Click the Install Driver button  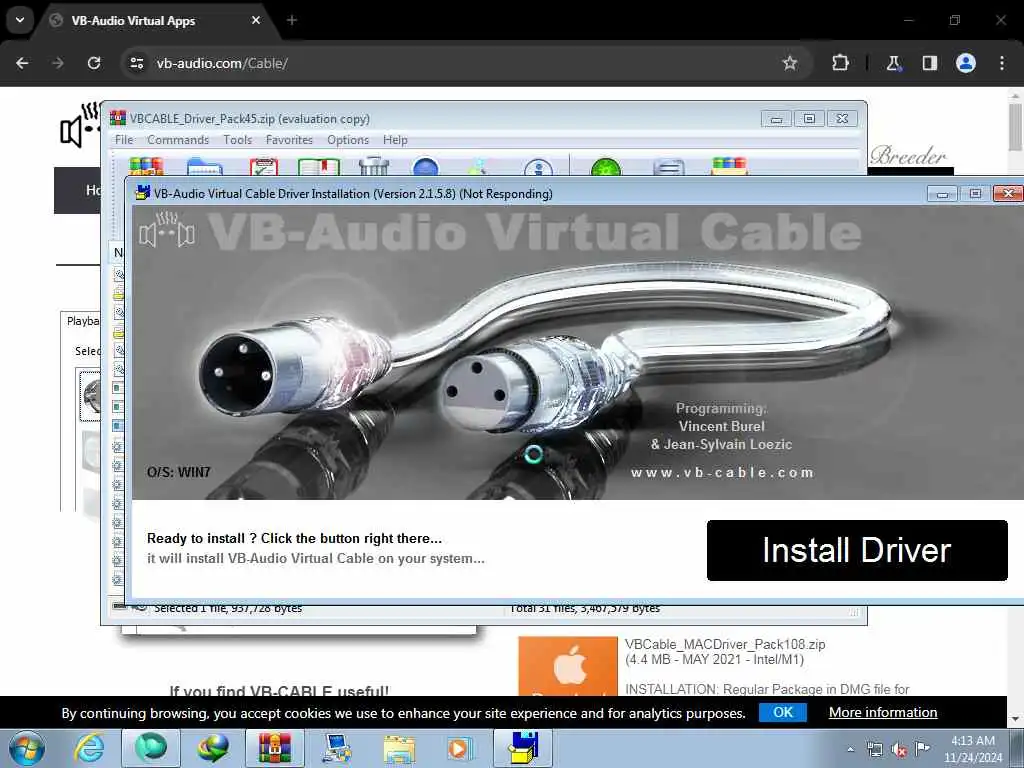point(857,550)
